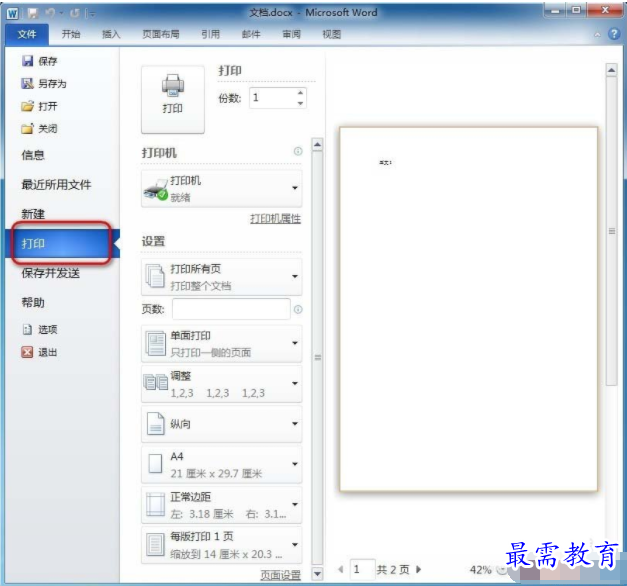Expand the 打印所有页 dropdown

tap(222, 277)
